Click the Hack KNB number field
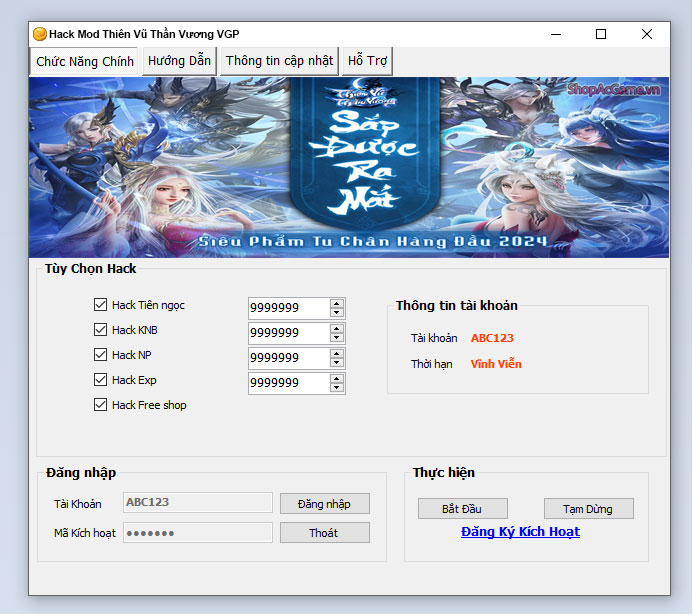Image resolution: width=693 pixels, height=616 pixels. [289, 333]
